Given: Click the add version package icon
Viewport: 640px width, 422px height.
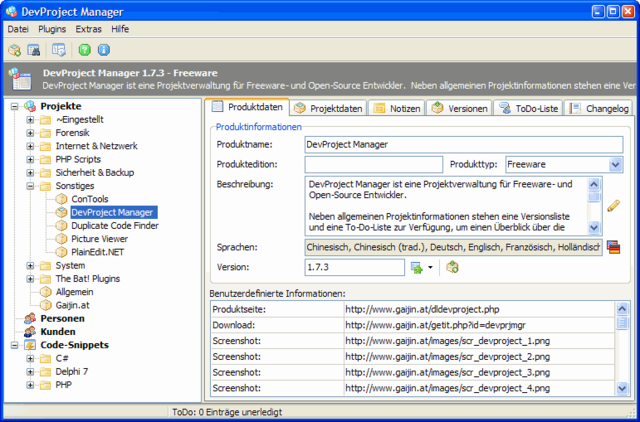Looking at the screenshot, I should tap(452, 267).
